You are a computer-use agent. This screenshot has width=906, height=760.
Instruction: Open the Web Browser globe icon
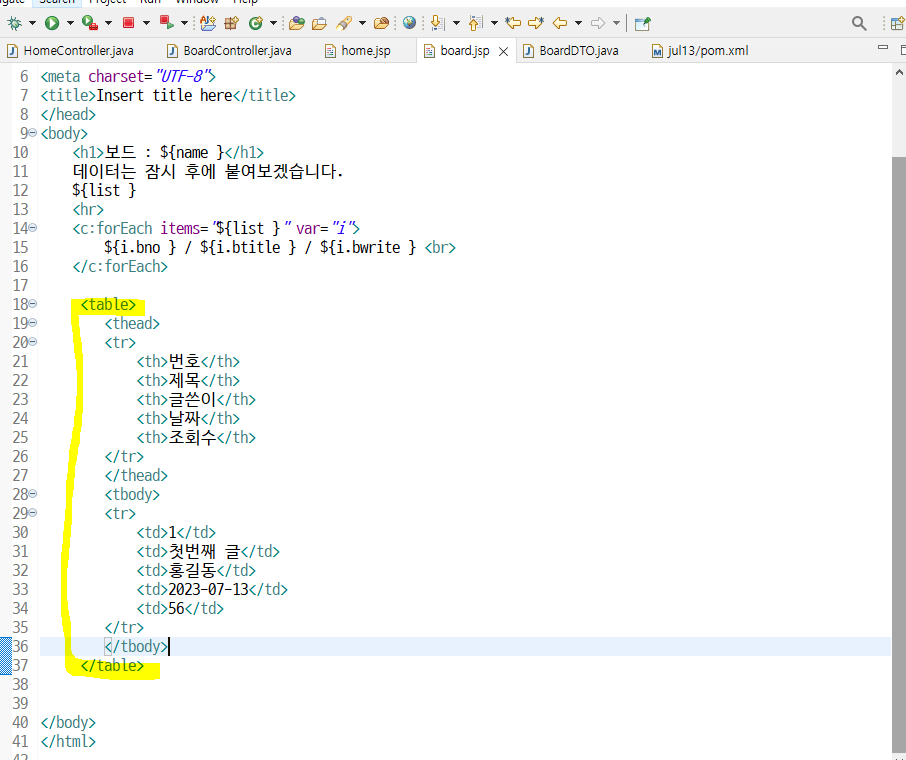409,23
